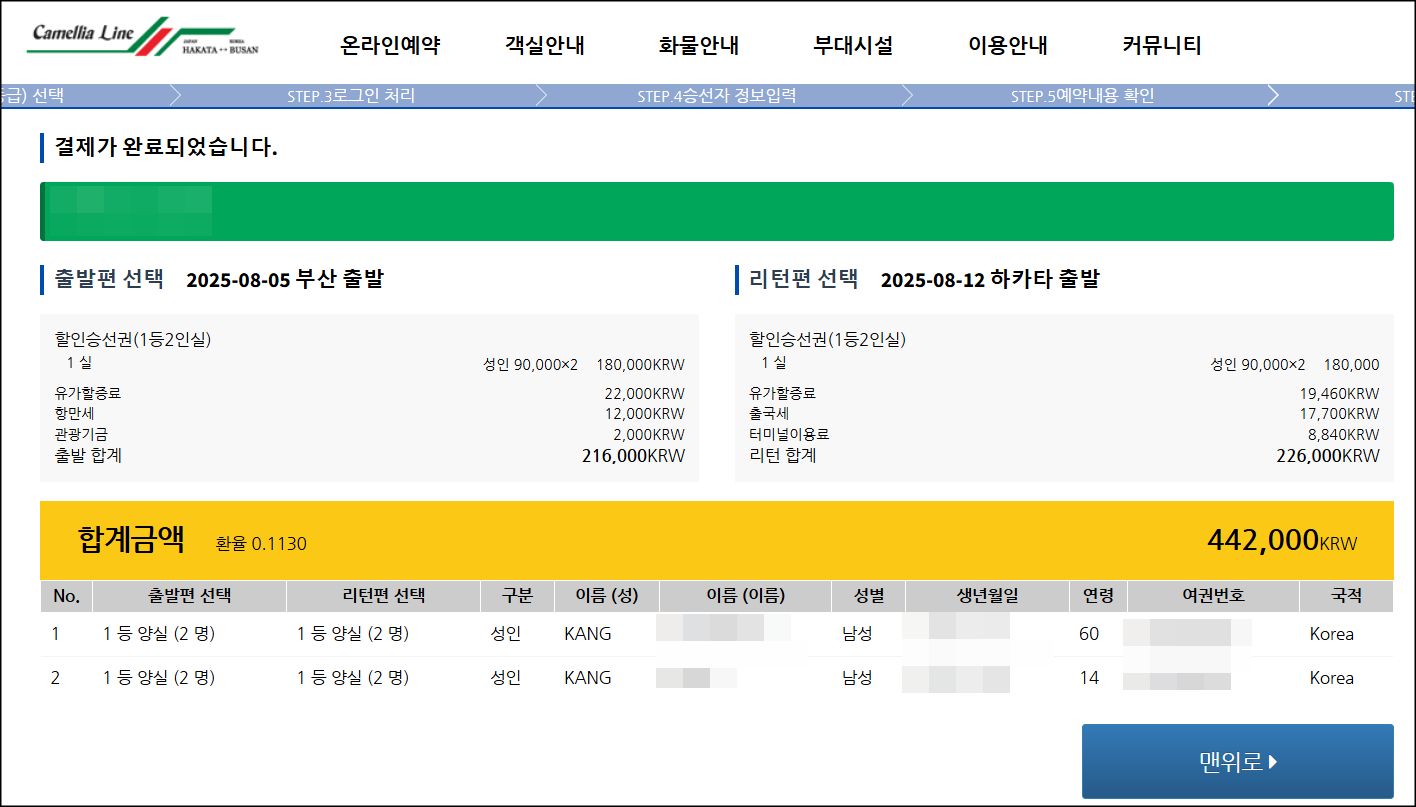Open the 객실안내 menu
The height and width of the screenshot is (807, 1416).
coord(545,45)
